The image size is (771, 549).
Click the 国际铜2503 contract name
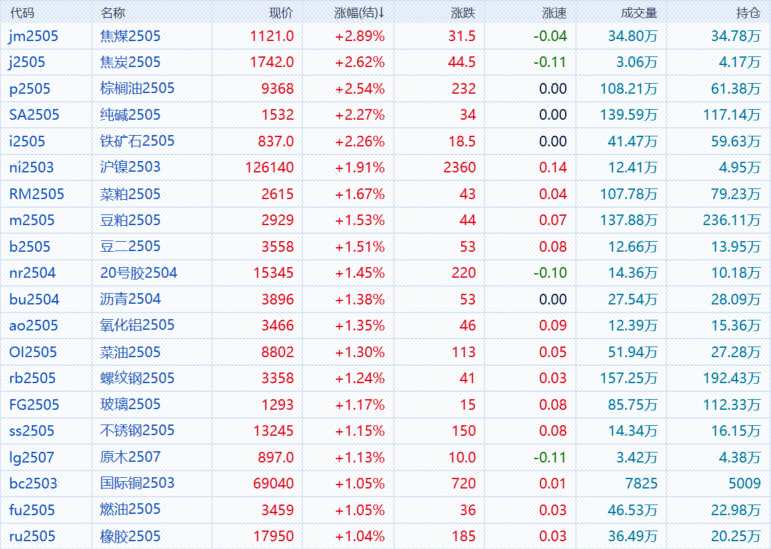click(138, 483)
